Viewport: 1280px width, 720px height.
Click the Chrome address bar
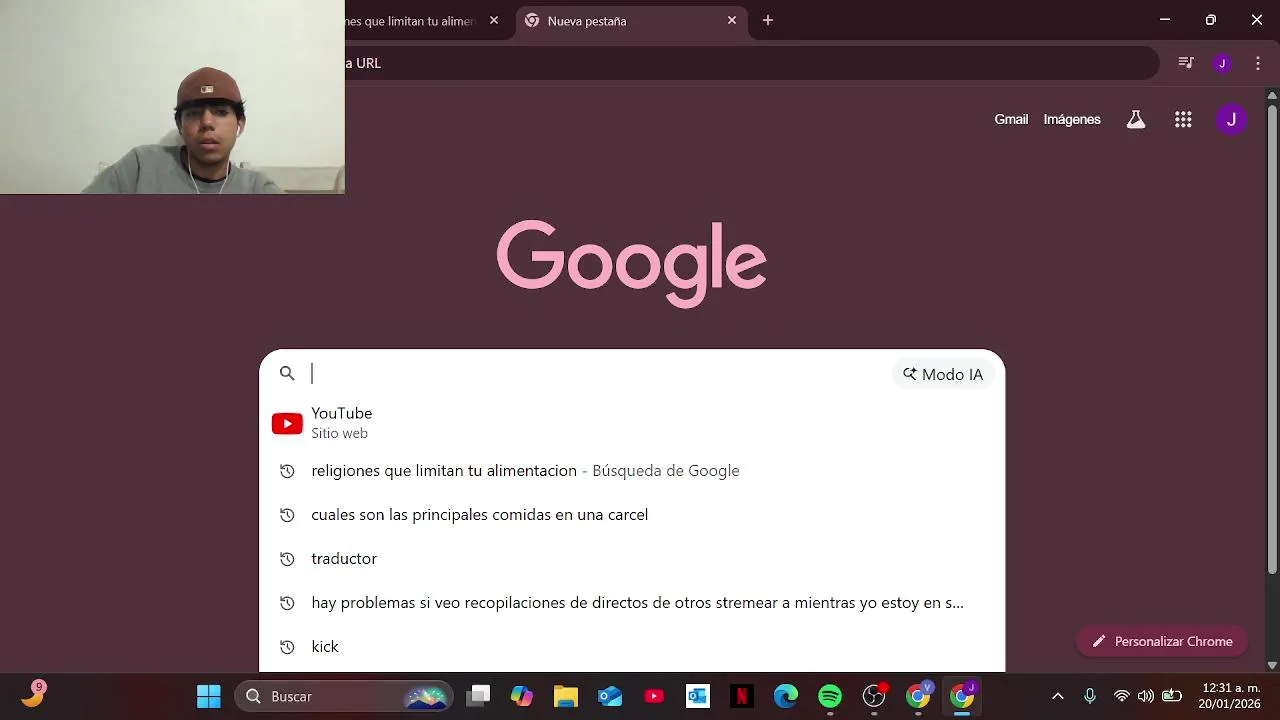click(750, 63)
